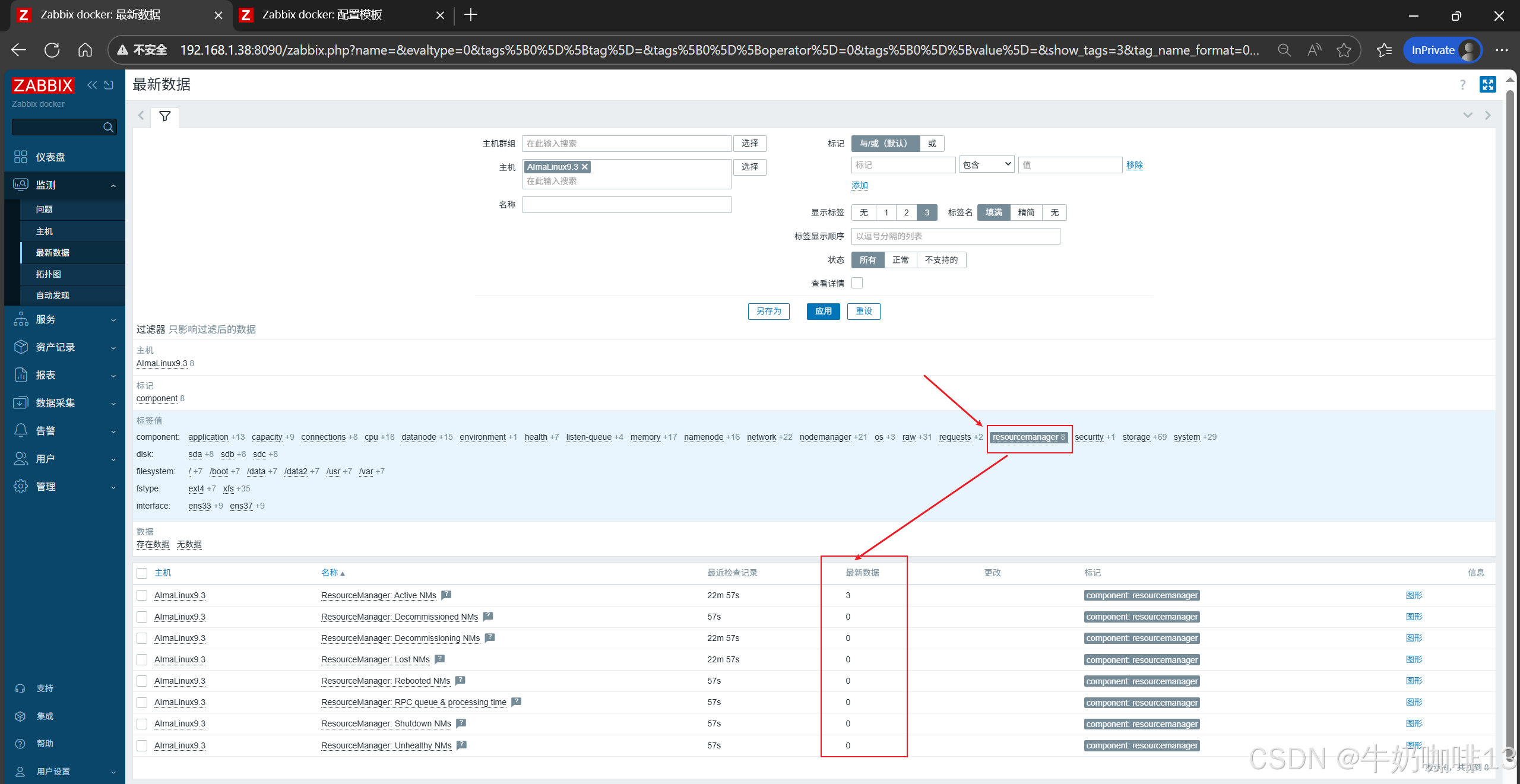Click the filter funnel icon tab

tap(165, 116)
